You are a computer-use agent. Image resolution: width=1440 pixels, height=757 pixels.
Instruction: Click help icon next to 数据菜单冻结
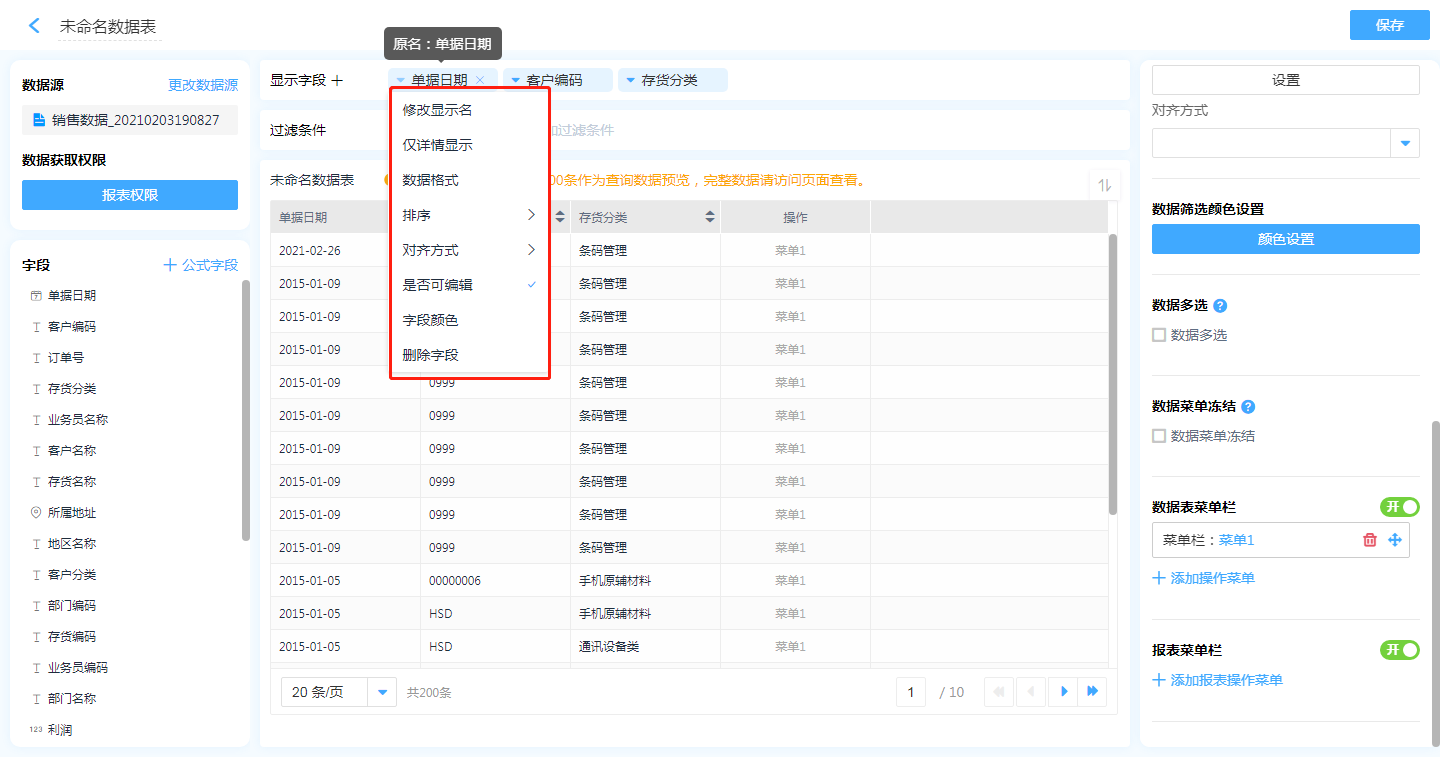pyautogui.click(x=1248, y=407)
